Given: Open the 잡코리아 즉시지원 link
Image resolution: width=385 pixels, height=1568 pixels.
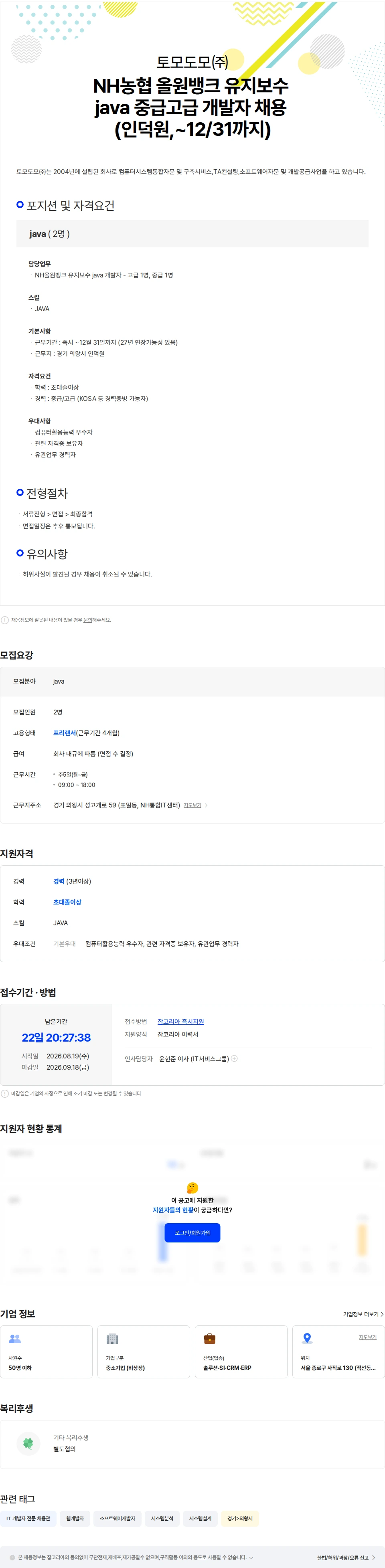Looking at the screenshot, I should point(180,1022).
